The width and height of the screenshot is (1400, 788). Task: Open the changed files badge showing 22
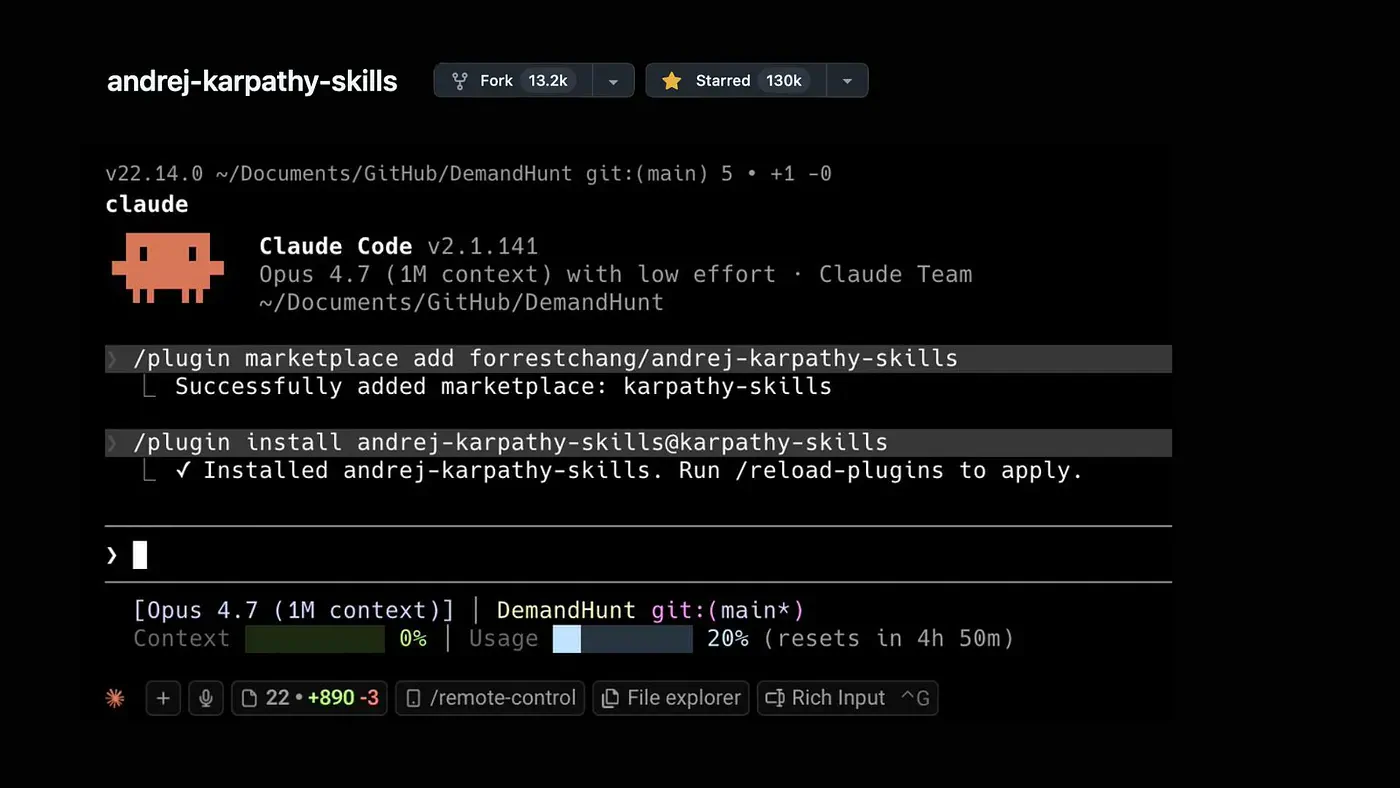pos(309,698)
